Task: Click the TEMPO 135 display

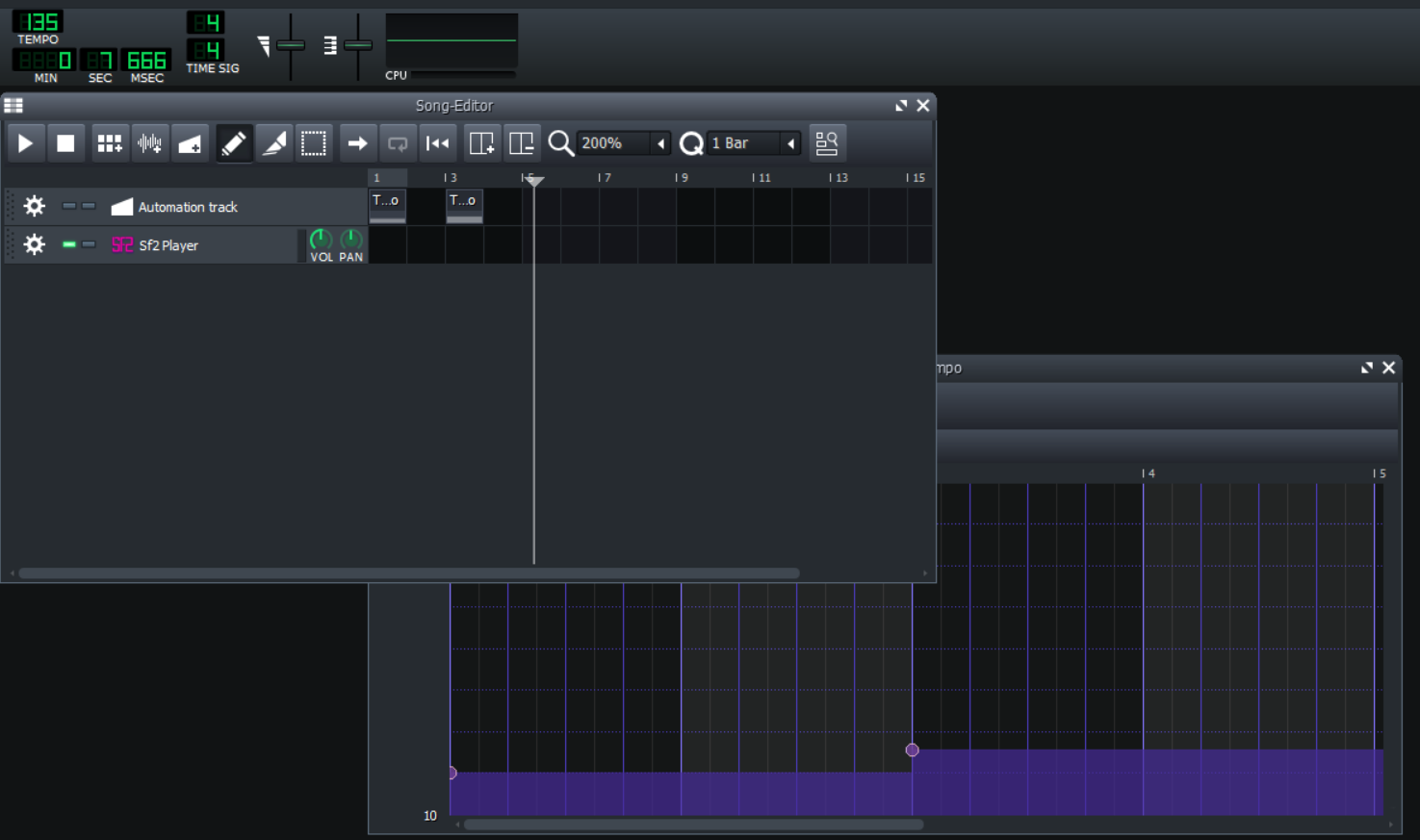Action: (38, 22)
